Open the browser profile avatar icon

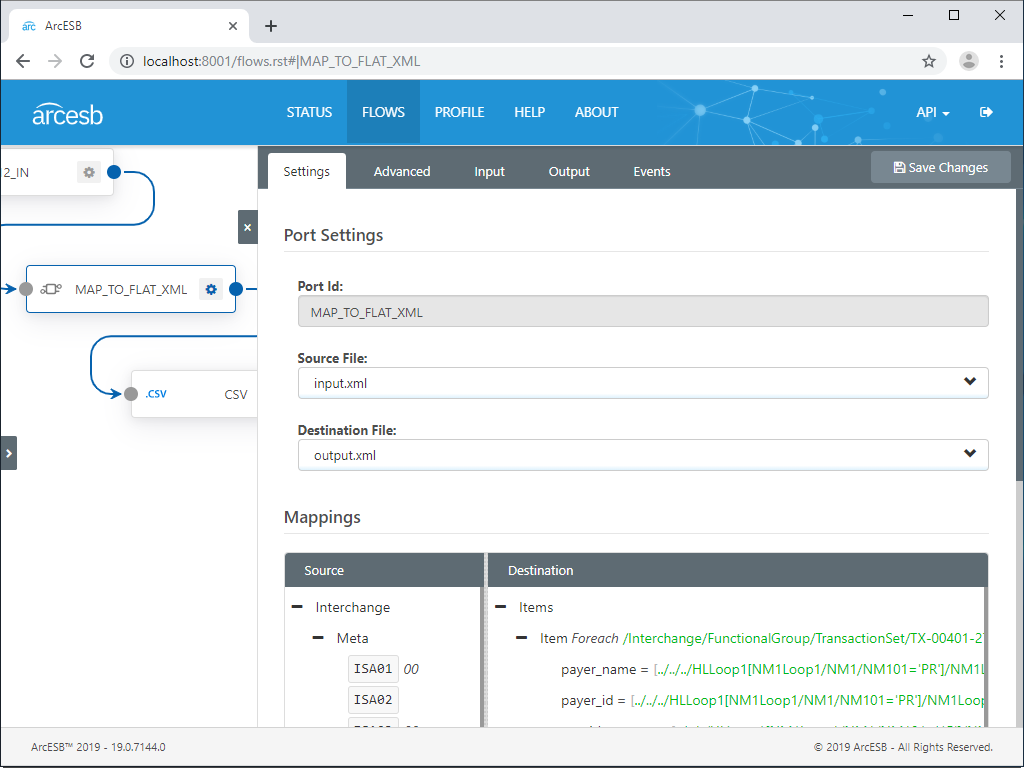click(968, 61)
